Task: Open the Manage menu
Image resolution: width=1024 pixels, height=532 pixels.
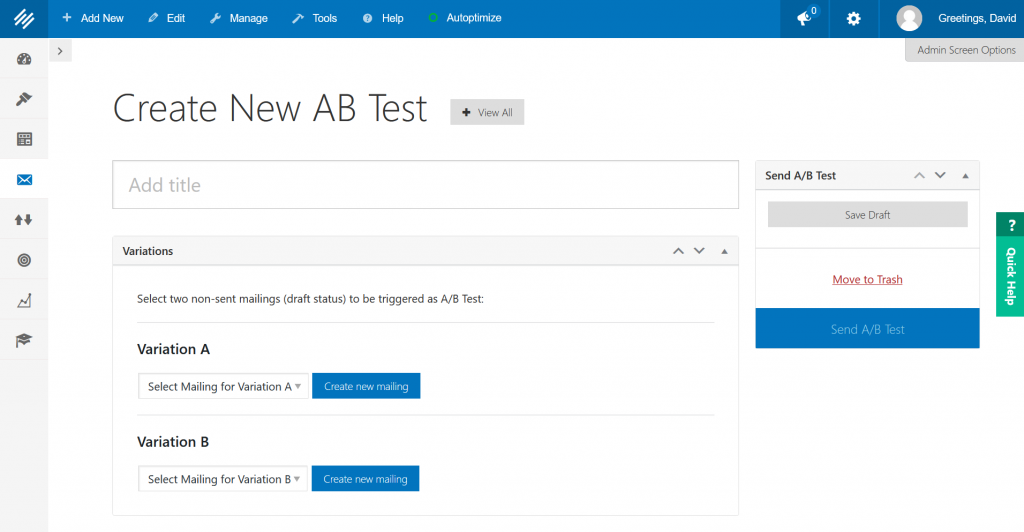Action: pyautogui.click(x=238, y=18)
